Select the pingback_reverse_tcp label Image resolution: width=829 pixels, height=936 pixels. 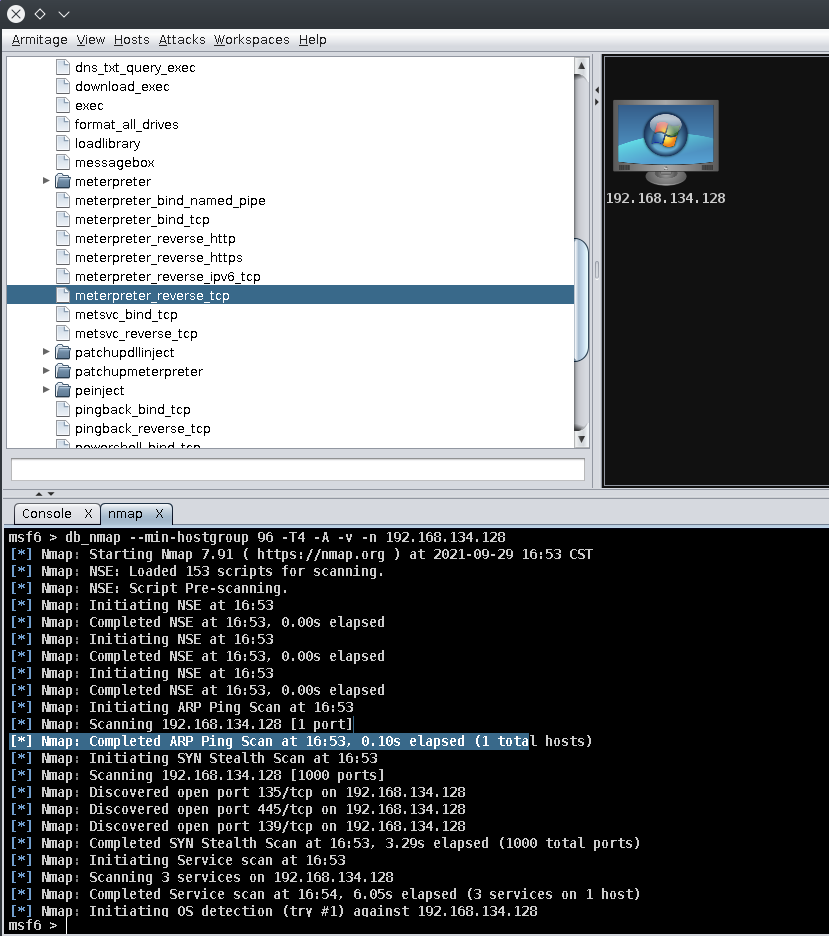(143, 429)
